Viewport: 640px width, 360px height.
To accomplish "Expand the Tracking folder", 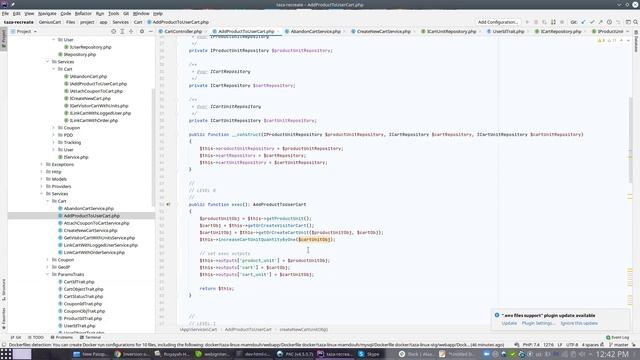I will tap(53, 142).
